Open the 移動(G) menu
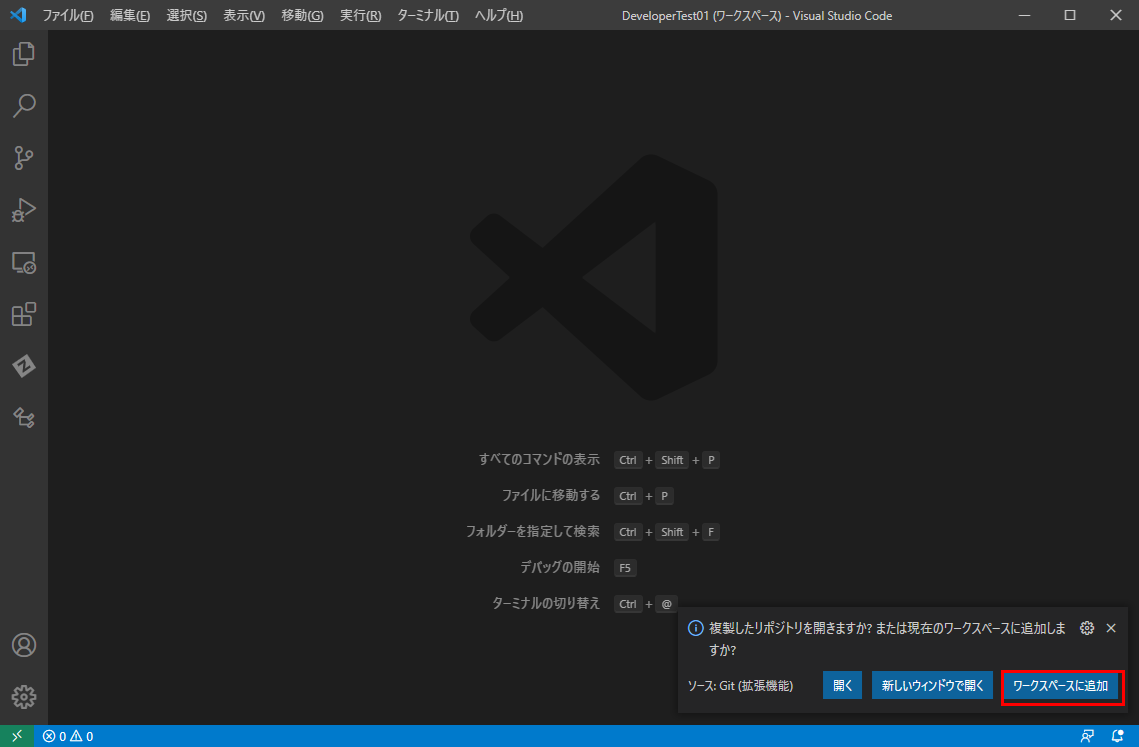1139x747 pixels. pyautogui.click(x=302, y=15)
